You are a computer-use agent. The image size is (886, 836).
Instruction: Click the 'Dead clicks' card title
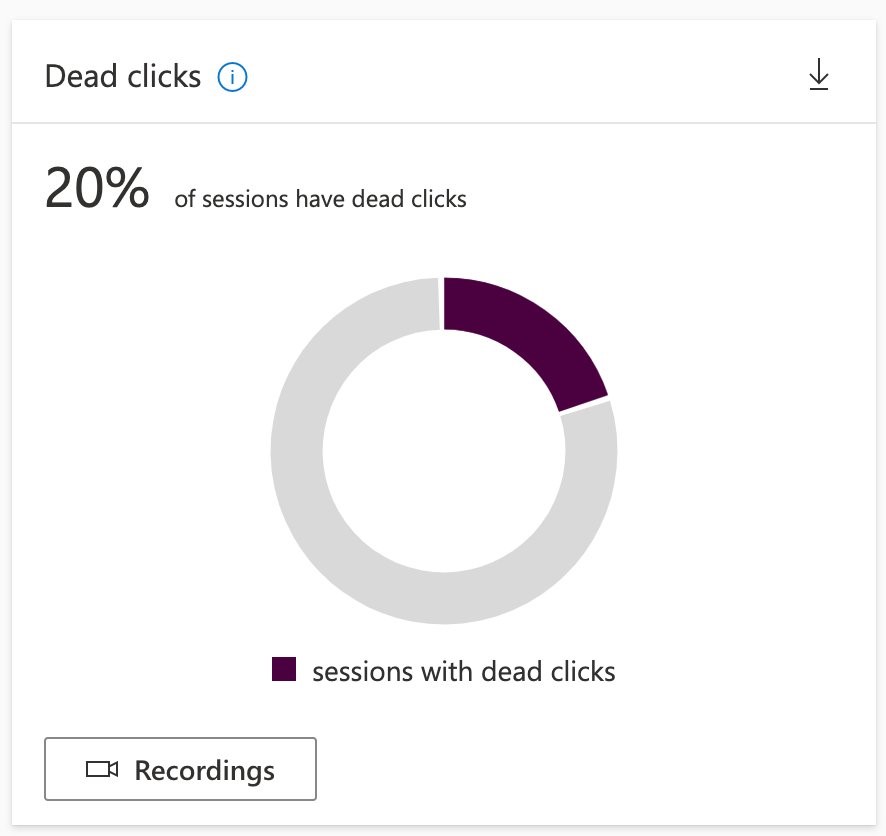123,76
